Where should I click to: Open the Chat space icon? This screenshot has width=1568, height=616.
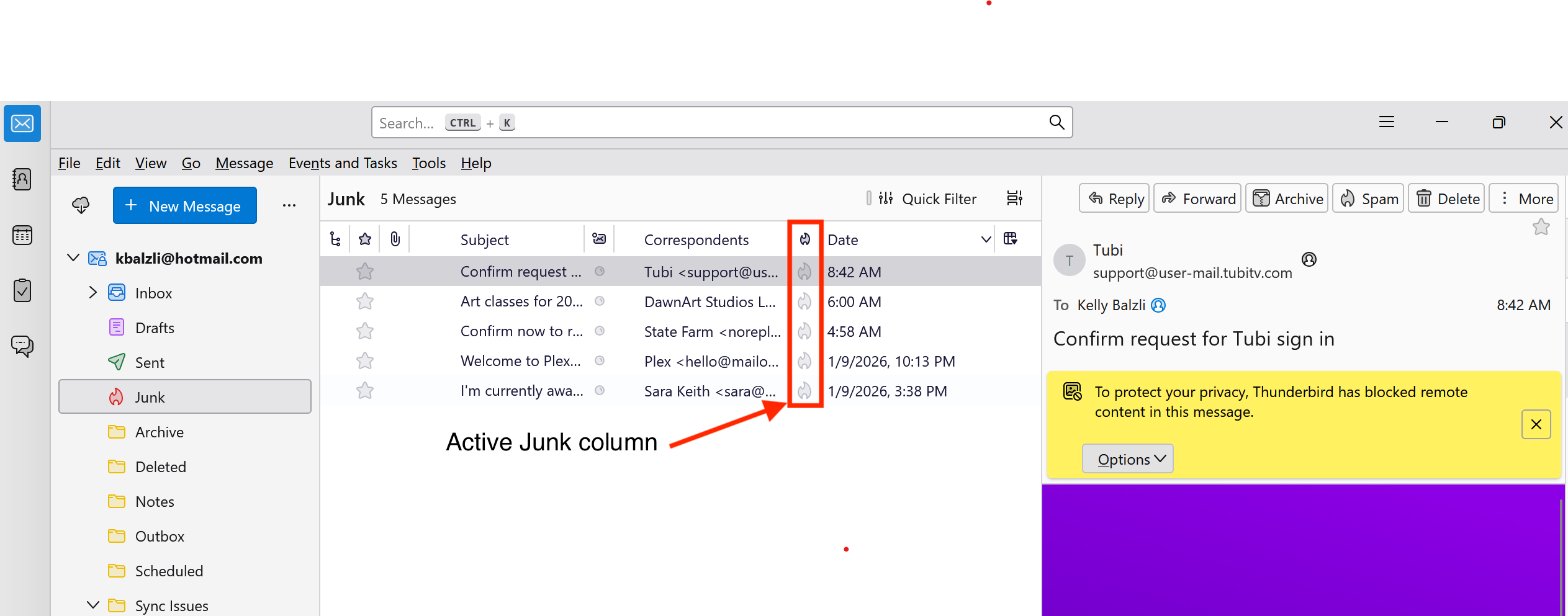pos(22,346)
